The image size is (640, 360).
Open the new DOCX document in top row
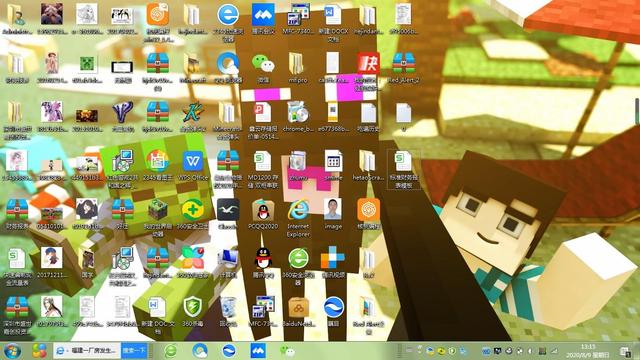click(333, 15)
